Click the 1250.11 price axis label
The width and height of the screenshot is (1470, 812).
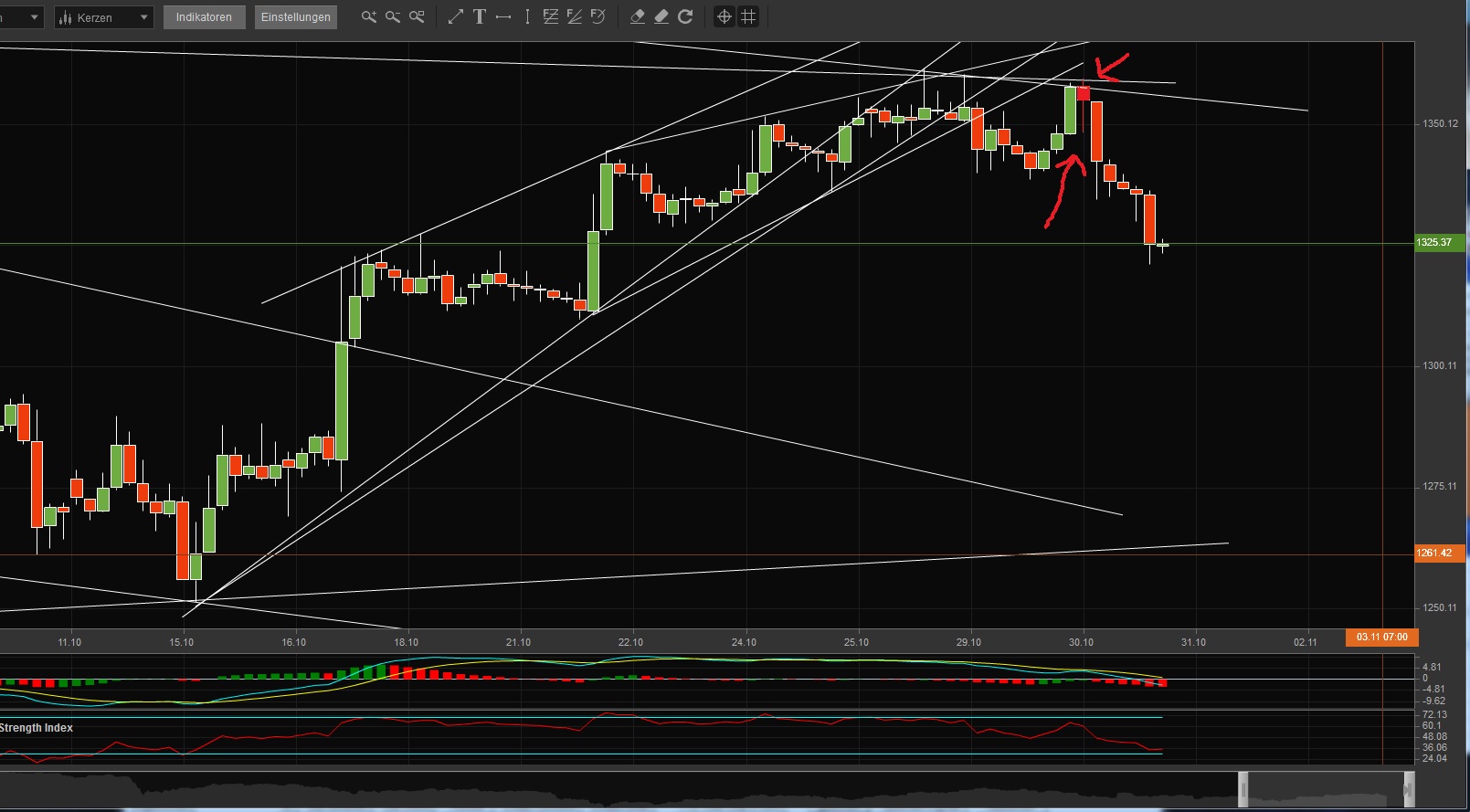tap(1440, 608)
